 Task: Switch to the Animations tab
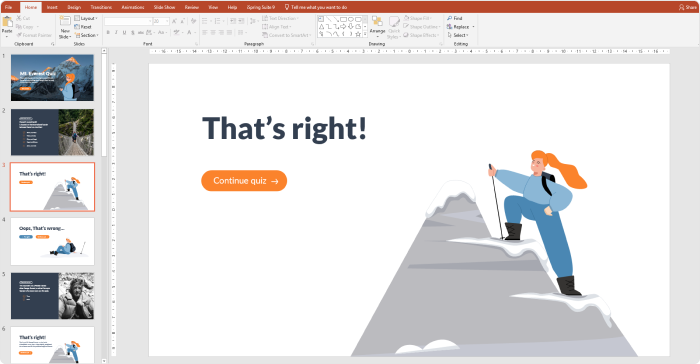[133, 7]
